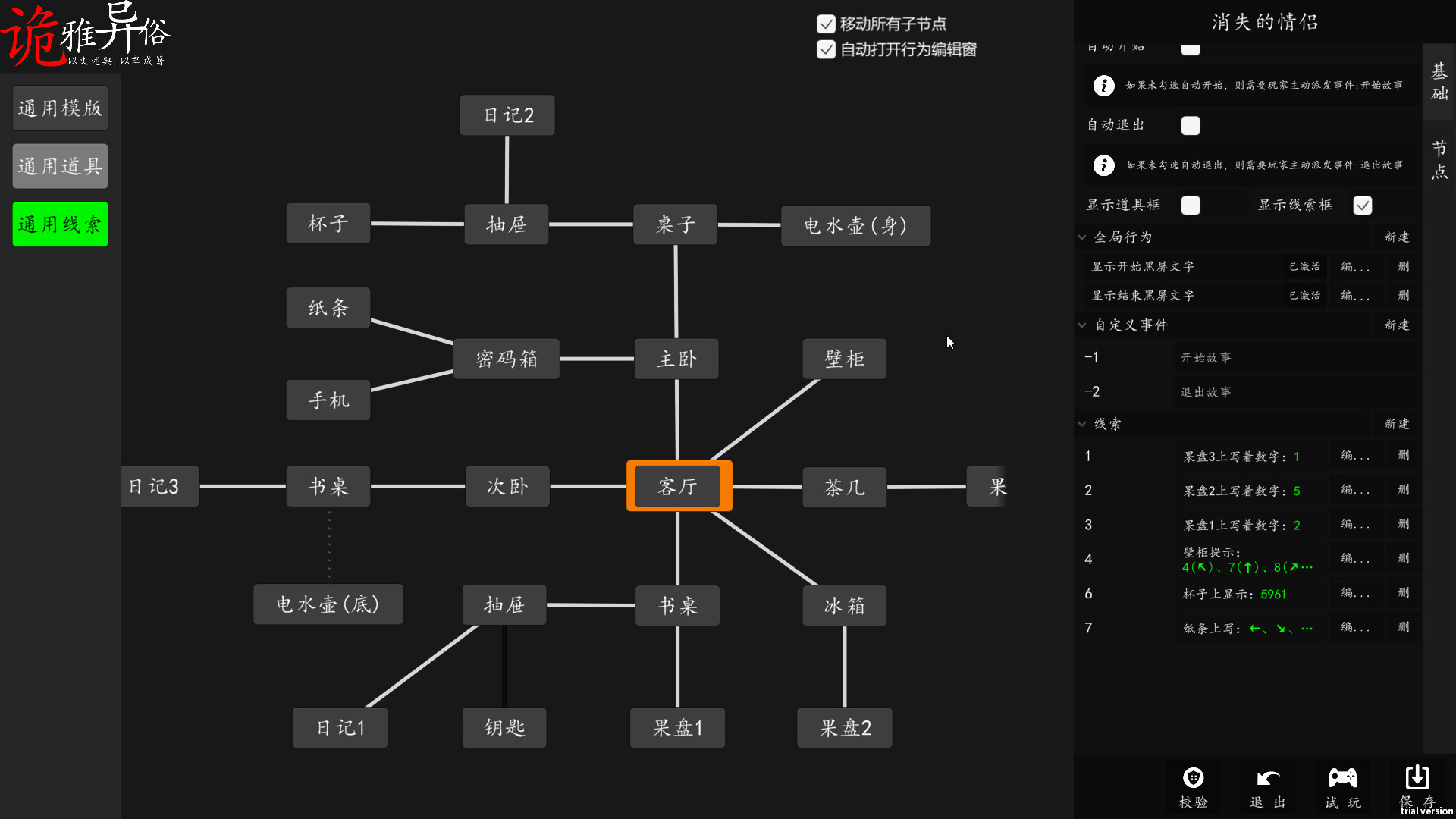The height and width of the screenshot is (819, 1456).
Task: Collapse the 线索 section
Action: click(1083, 424)
